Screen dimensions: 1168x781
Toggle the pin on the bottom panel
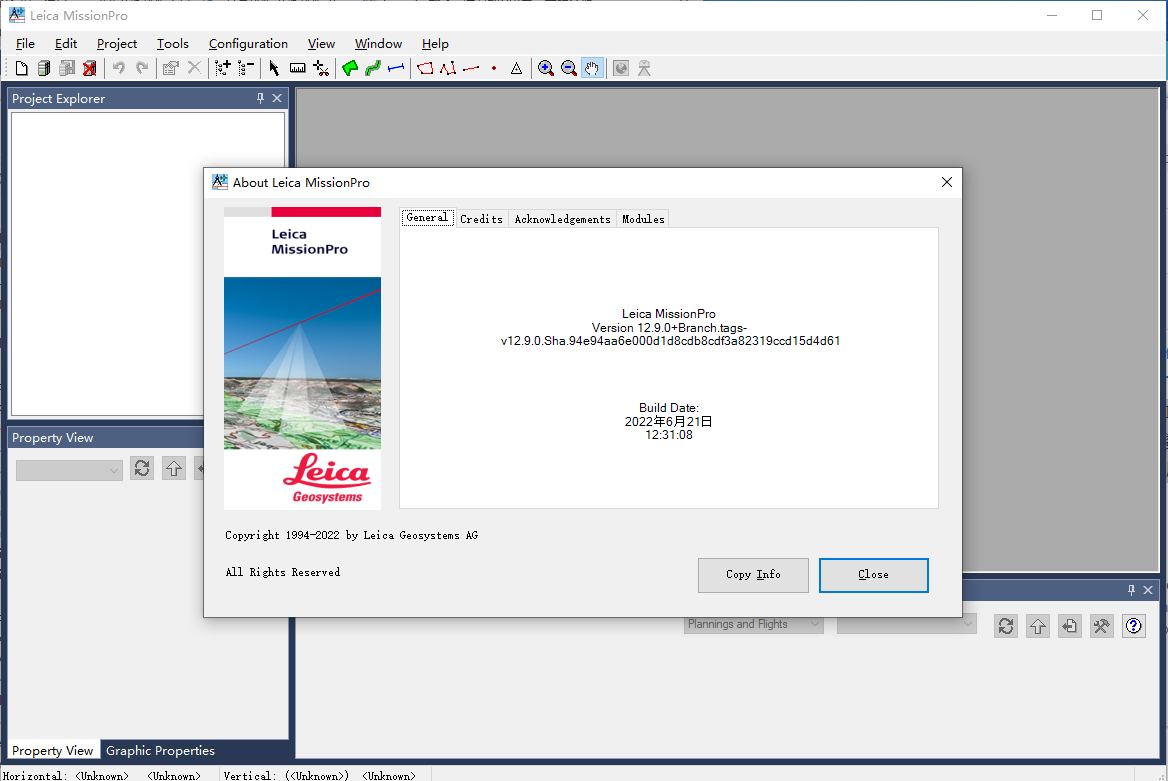1133,590
